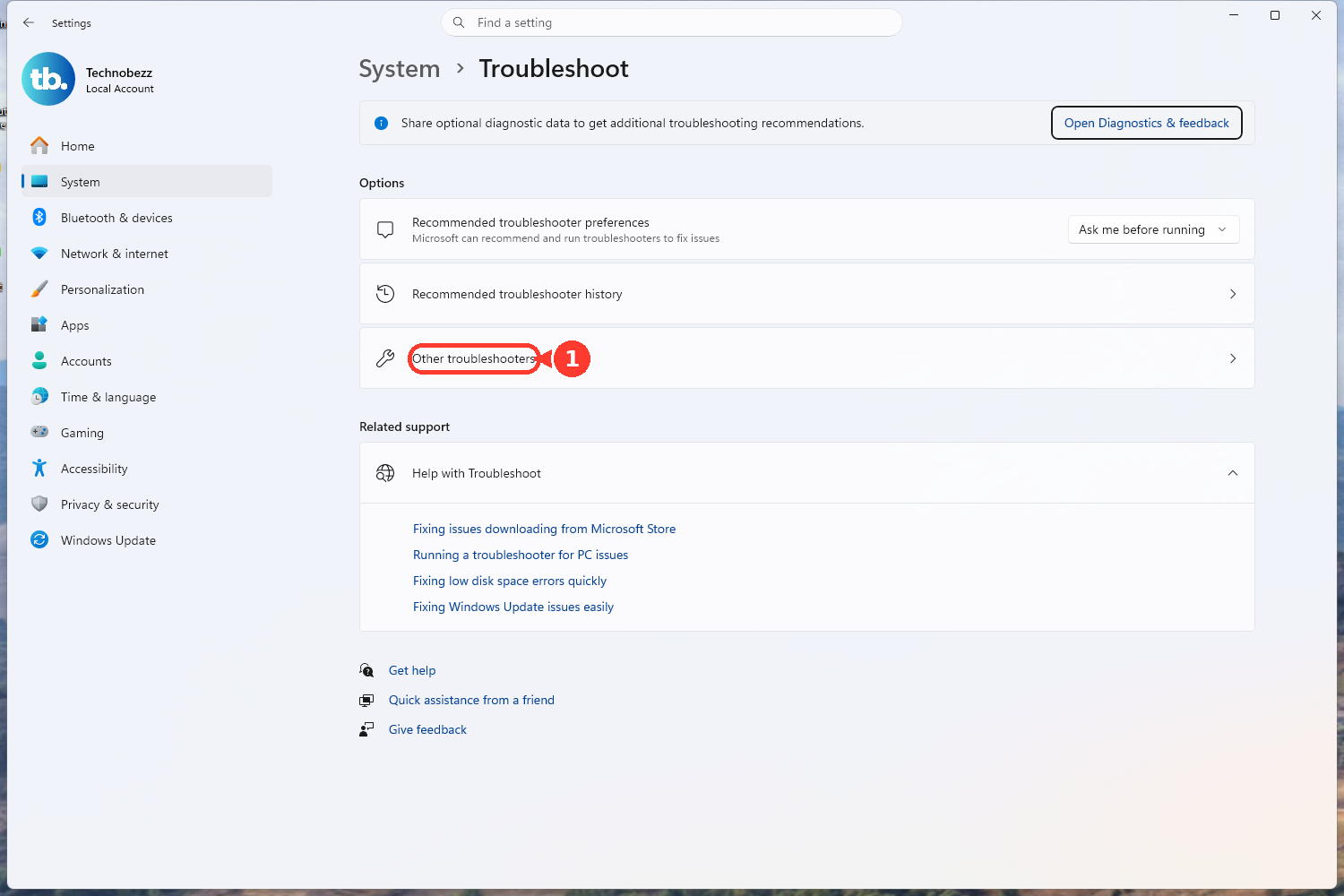Open Fixing issues downloading from Microsoft Store
Image resolution: width=1344 pixels, height=896 pixels.
544,529
